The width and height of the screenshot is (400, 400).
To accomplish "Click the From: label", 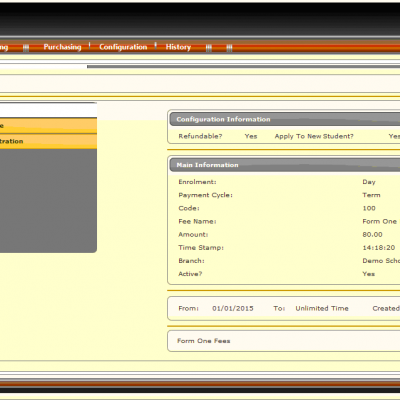I will (189, 308).
